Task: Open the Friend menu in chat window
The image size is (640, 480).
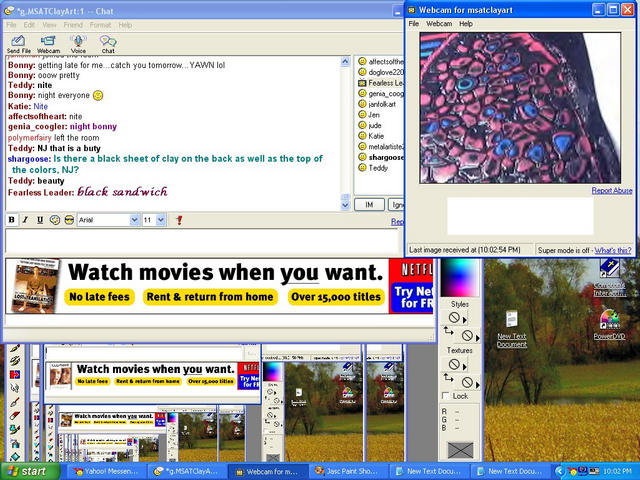Action: [x=73, y=25]
